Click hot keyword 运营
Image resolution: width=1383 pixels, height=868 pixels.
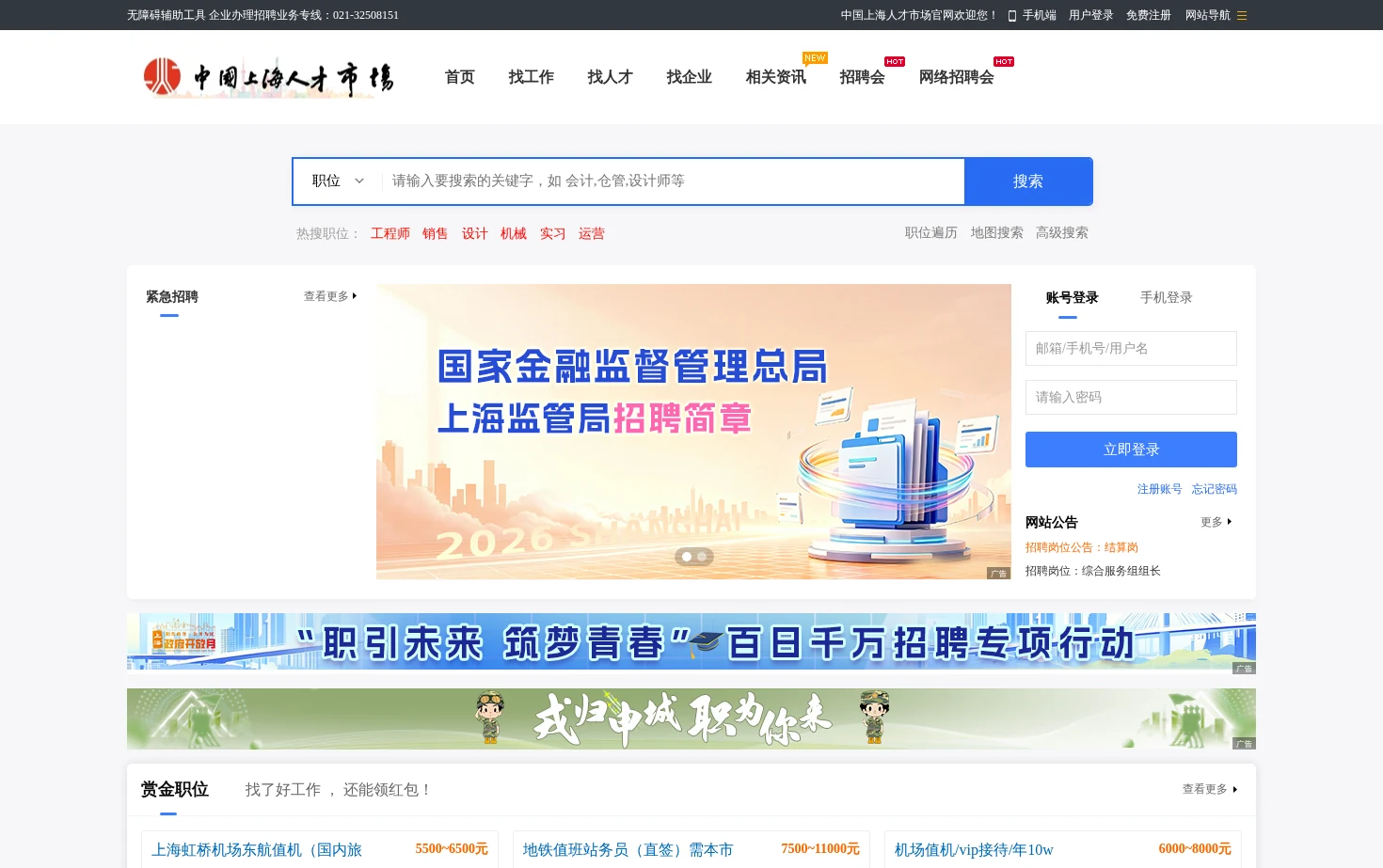click(x=592, y=233)
